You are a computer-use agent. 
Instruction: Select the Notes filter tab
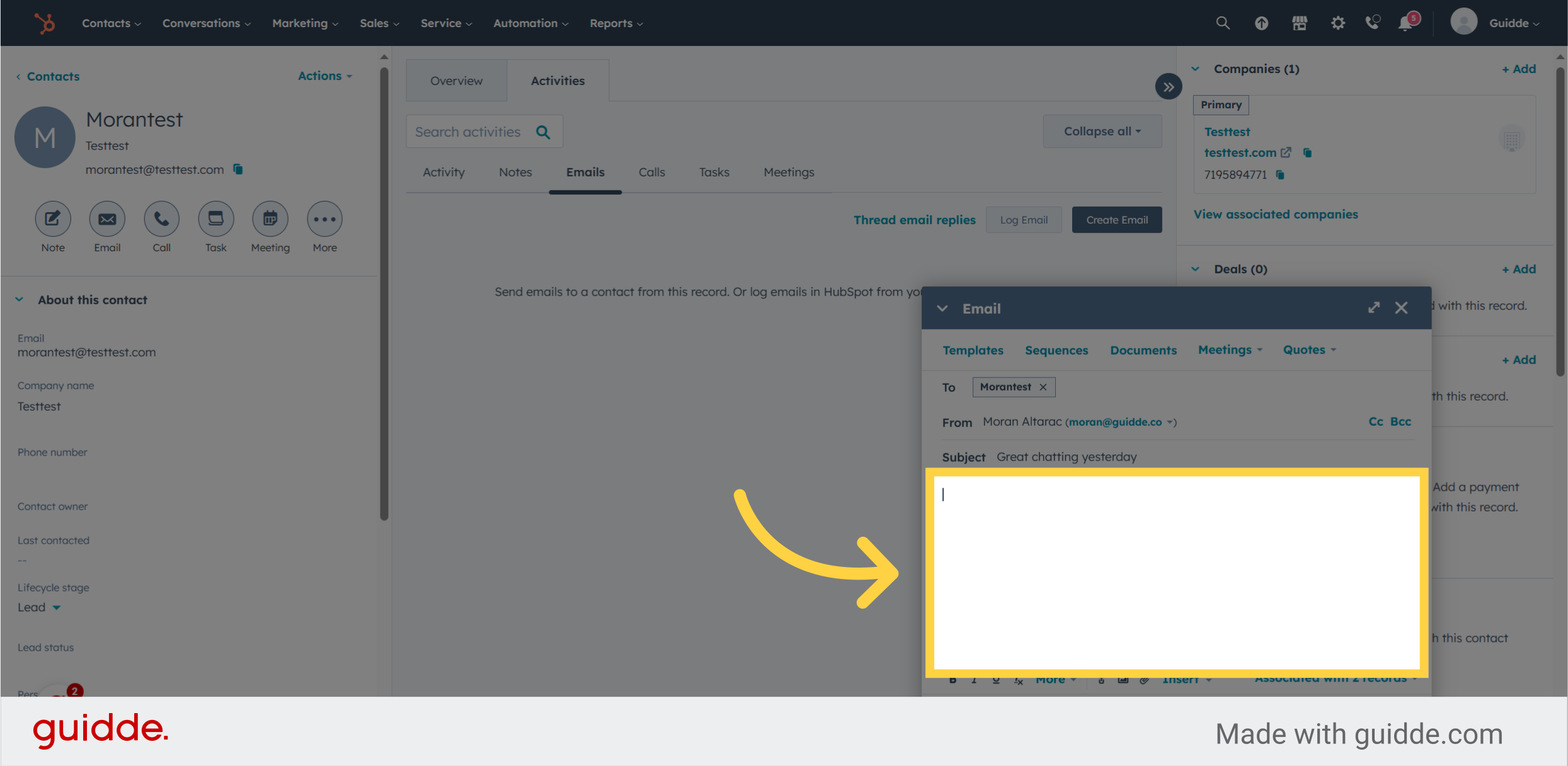click(x=515, y=172)
